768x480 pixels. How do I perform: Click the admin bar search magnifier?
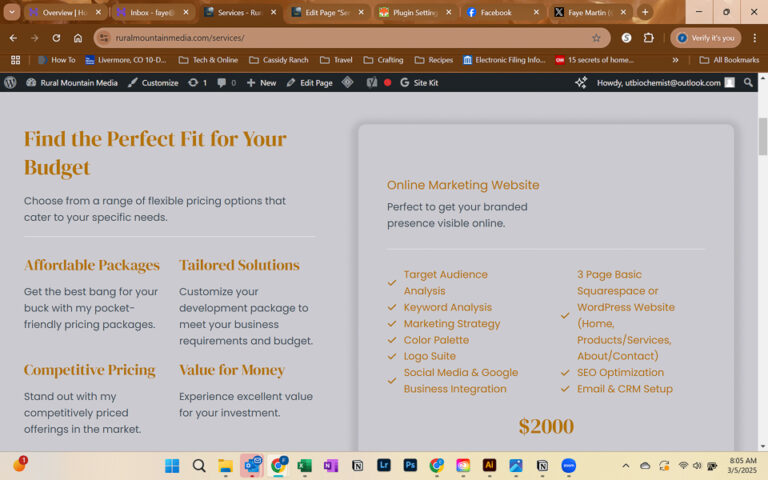tap(748, 83)
